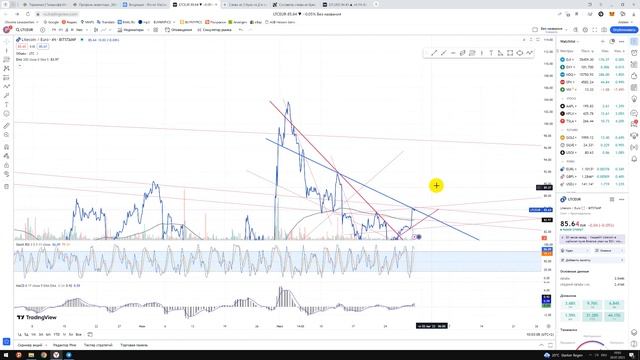640x360 pixels.
Task: Toggle lock all drawings in left sidebar
Action: 7,165
